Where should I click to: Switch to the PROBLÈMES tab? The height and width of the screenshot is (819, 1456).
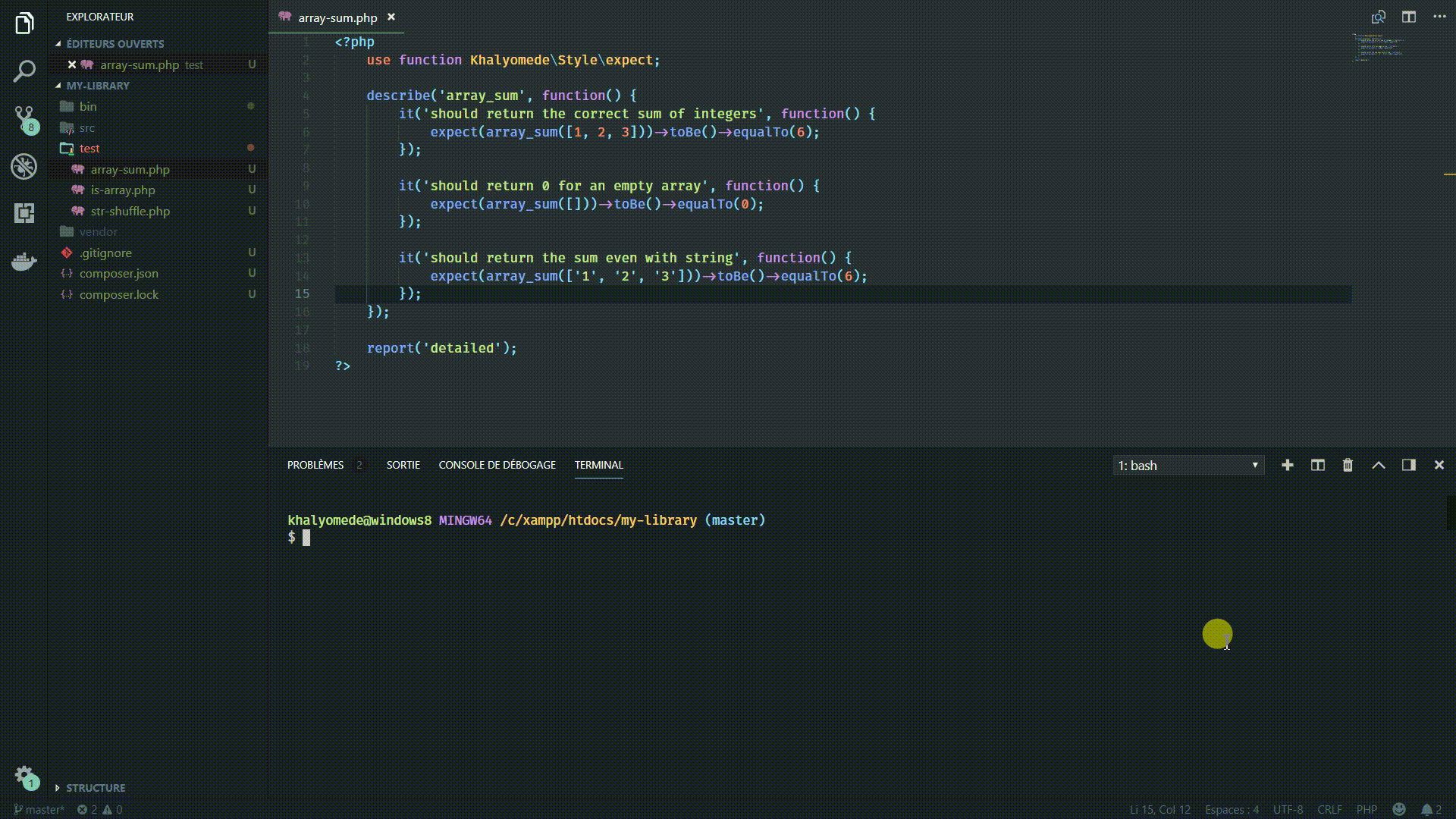[x=315, y=465]
